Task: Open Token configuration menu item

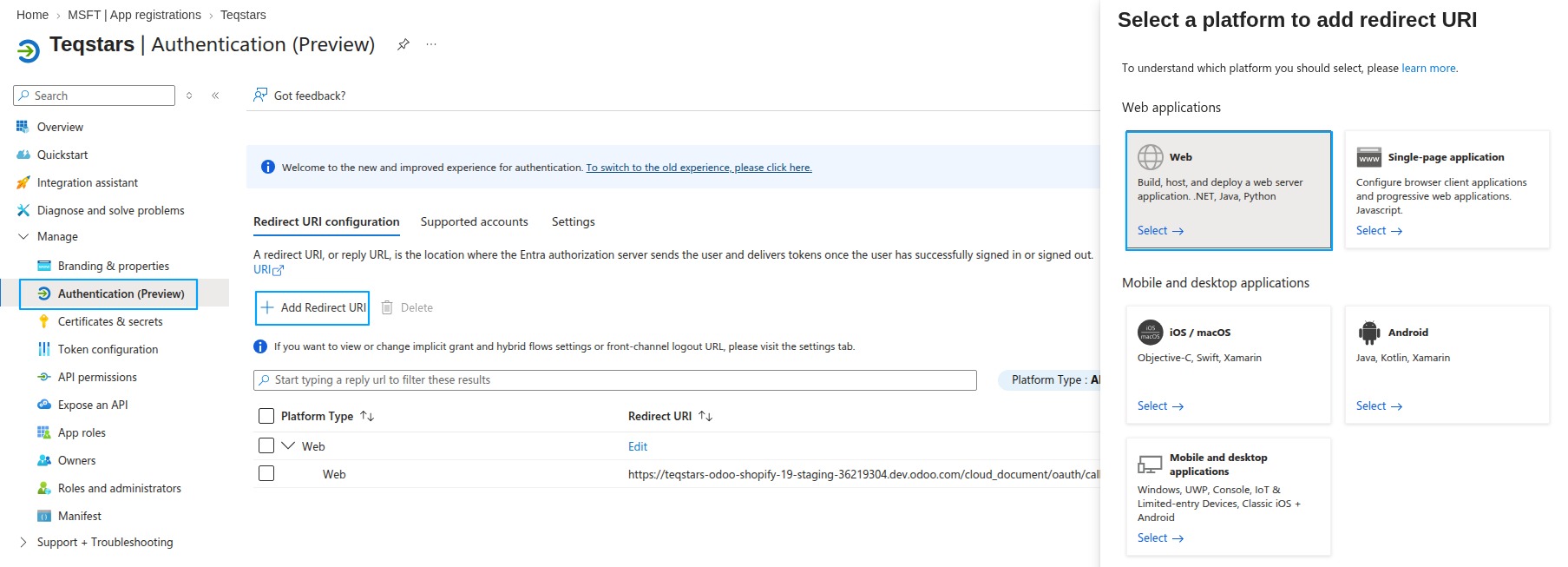Action: 108,349
